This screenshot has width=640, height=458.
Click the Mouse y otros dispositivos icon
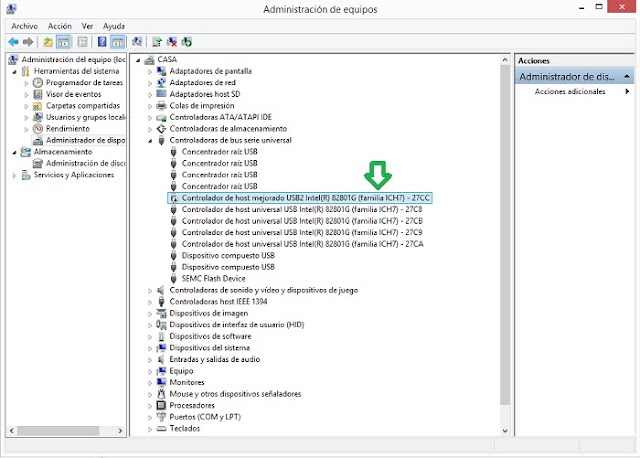pos(162,394)
